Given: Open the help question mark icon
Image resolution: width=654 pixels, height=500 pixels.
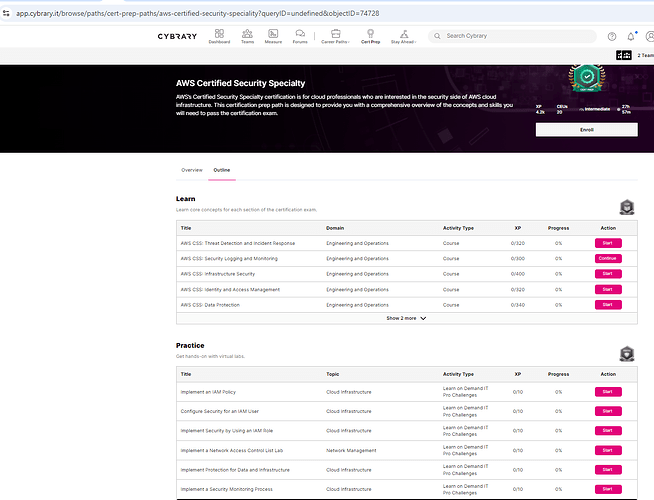Looking at the screenshot, I should [612, 36].
